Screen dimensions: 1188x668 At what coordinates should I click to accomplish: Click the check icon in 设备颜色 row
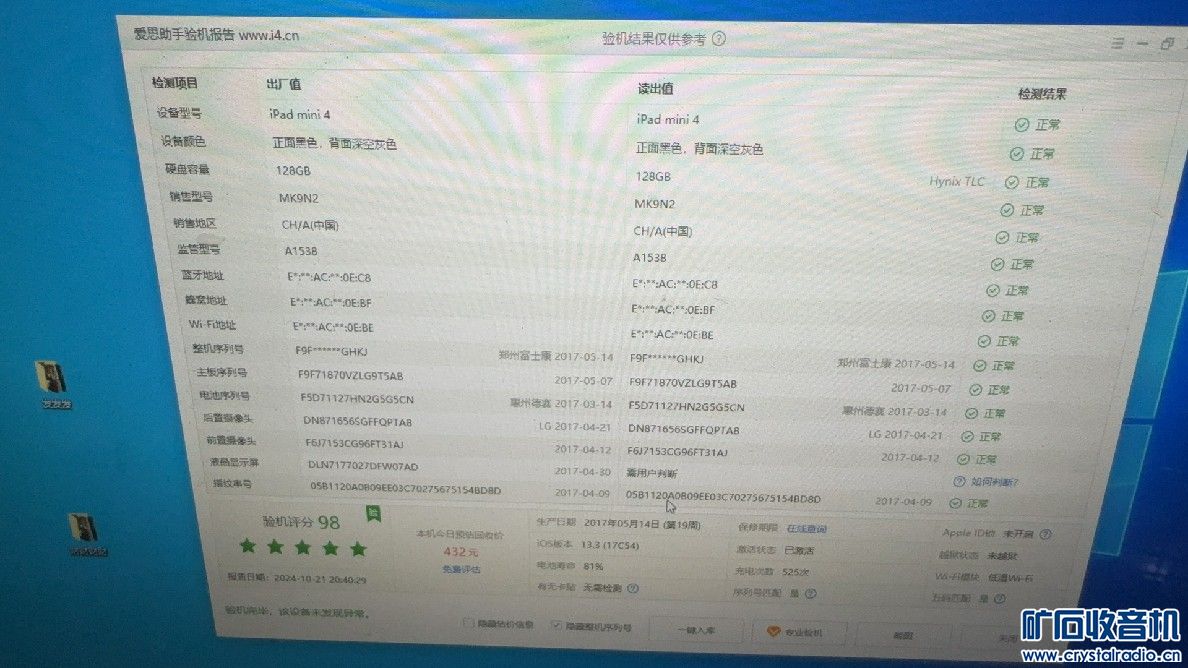(x=1017, y=154)
